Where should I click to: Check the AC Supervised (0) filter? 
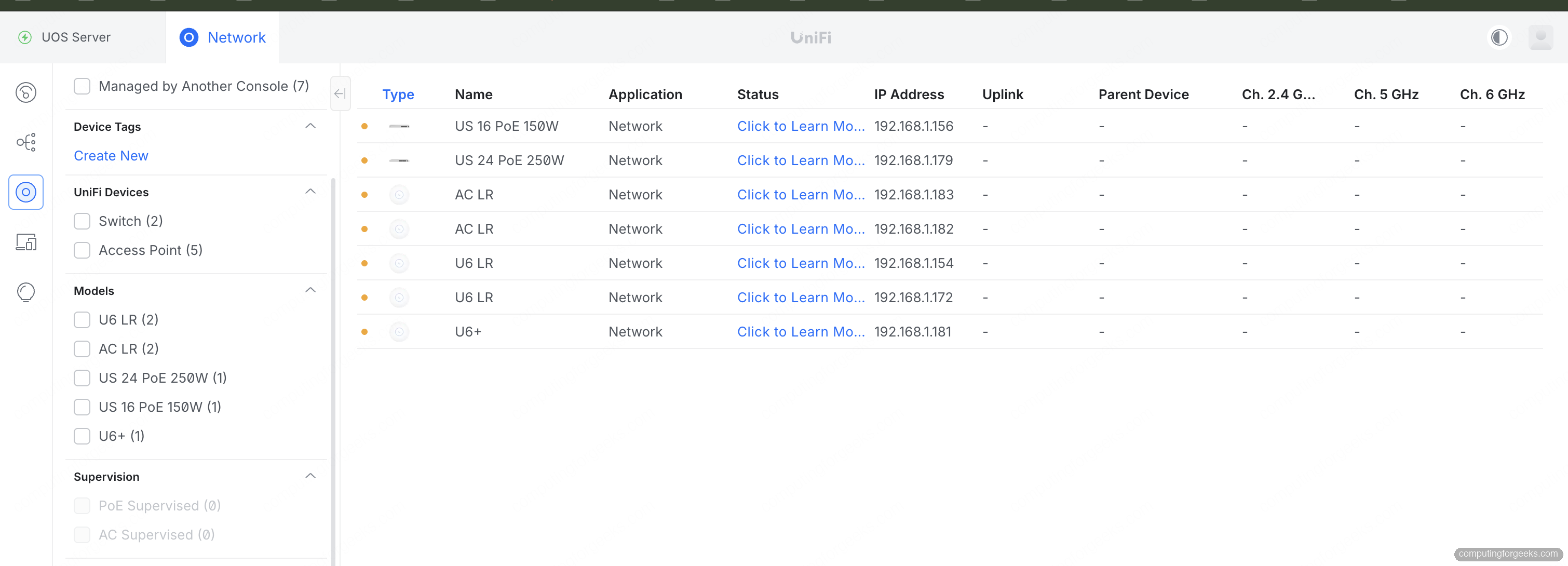(x=82, y=535)
